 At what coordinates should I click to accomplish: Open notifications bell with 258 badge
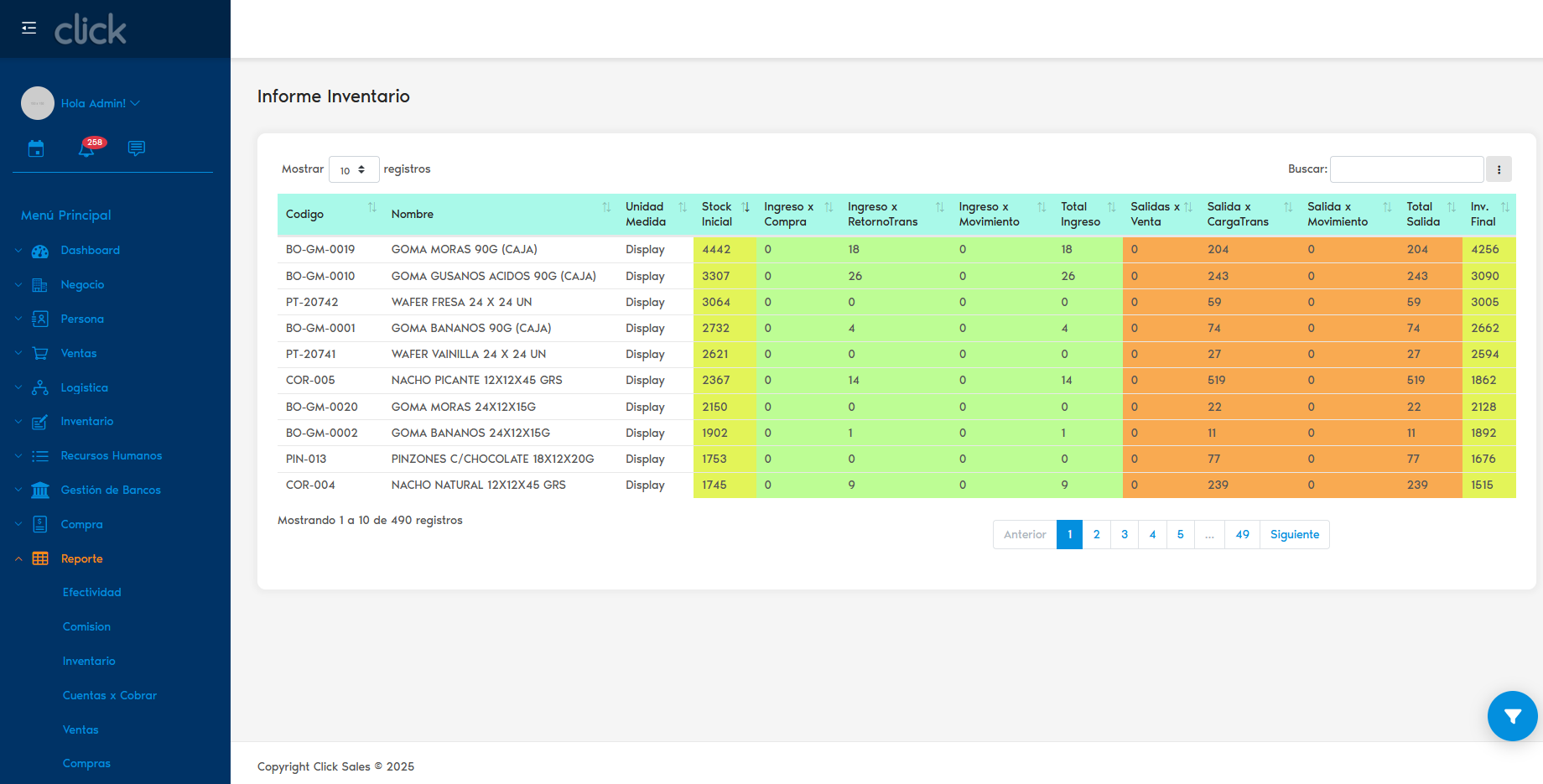pos(86,149)
